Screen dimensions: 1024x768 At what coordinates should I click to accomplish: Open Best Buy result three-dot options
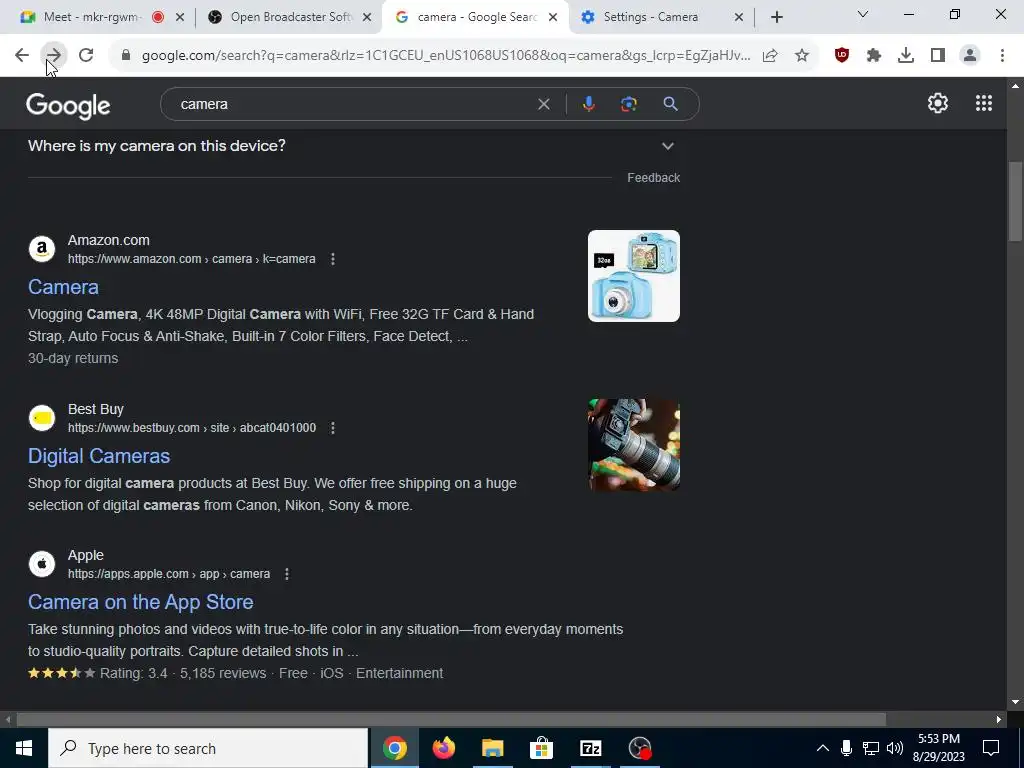tap(332, 428)
